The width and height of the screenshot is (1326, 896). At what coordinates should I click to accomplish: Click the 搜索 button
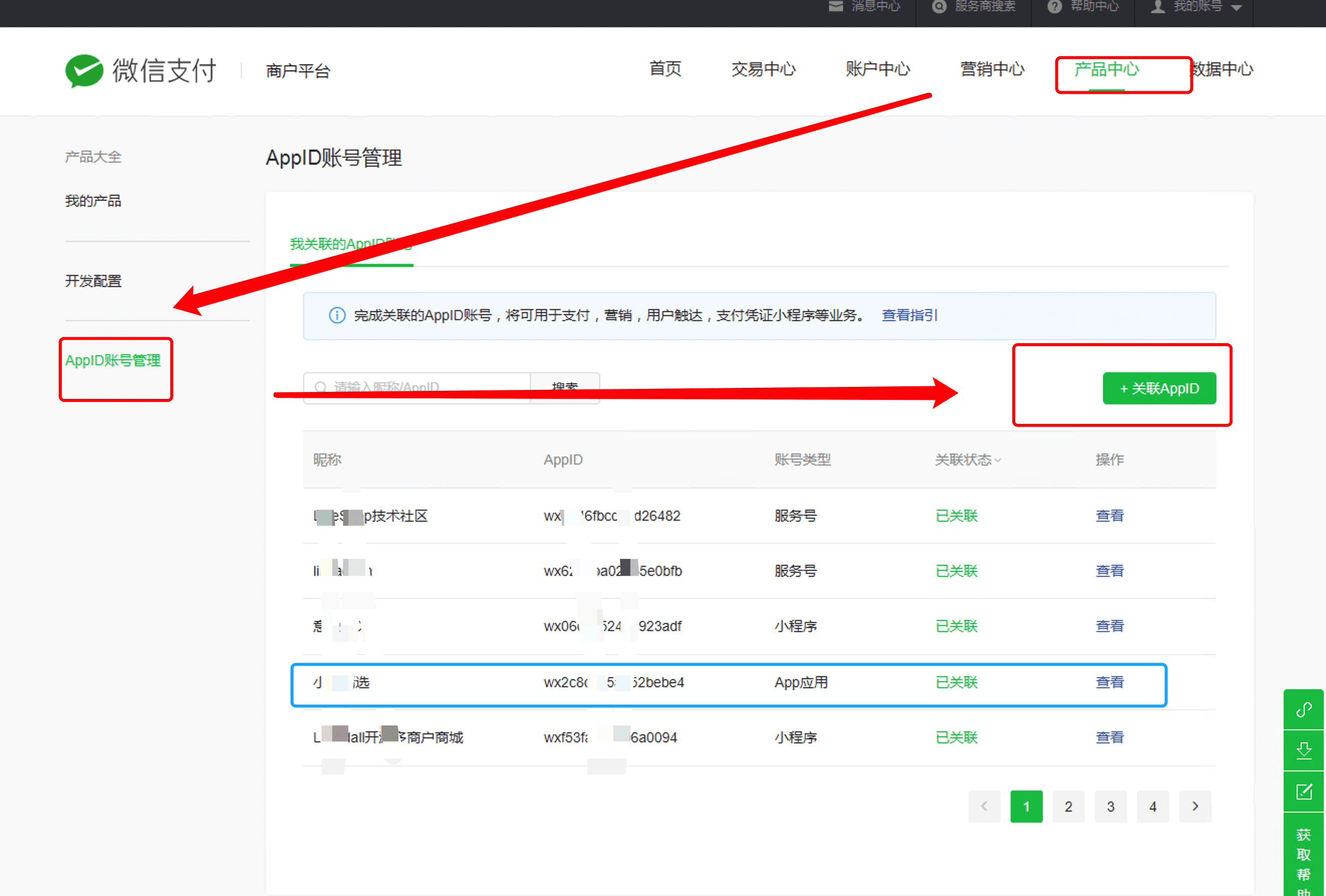[x=565, y=388]
